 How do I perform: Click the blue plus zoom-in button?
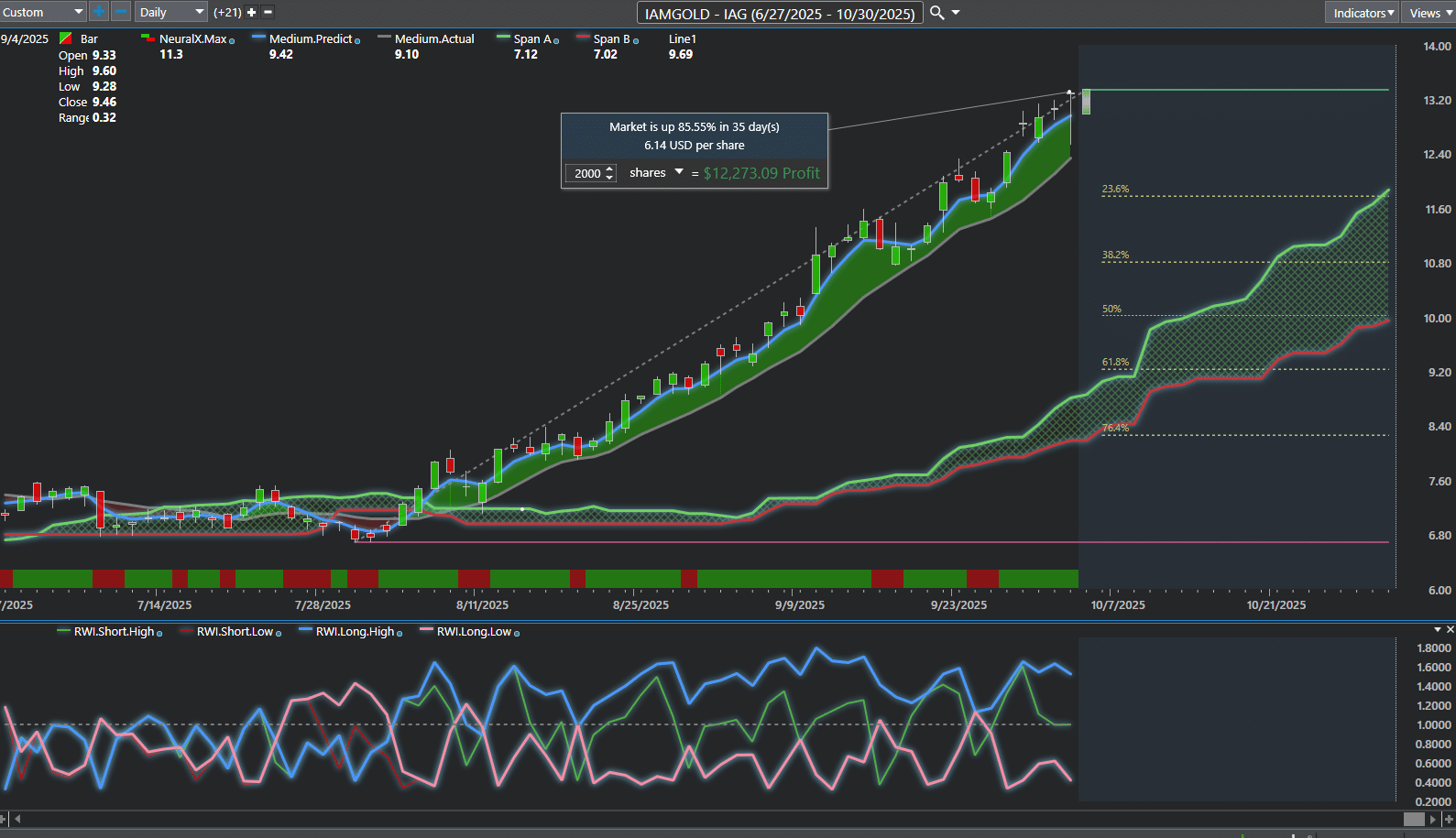[99, 12]
